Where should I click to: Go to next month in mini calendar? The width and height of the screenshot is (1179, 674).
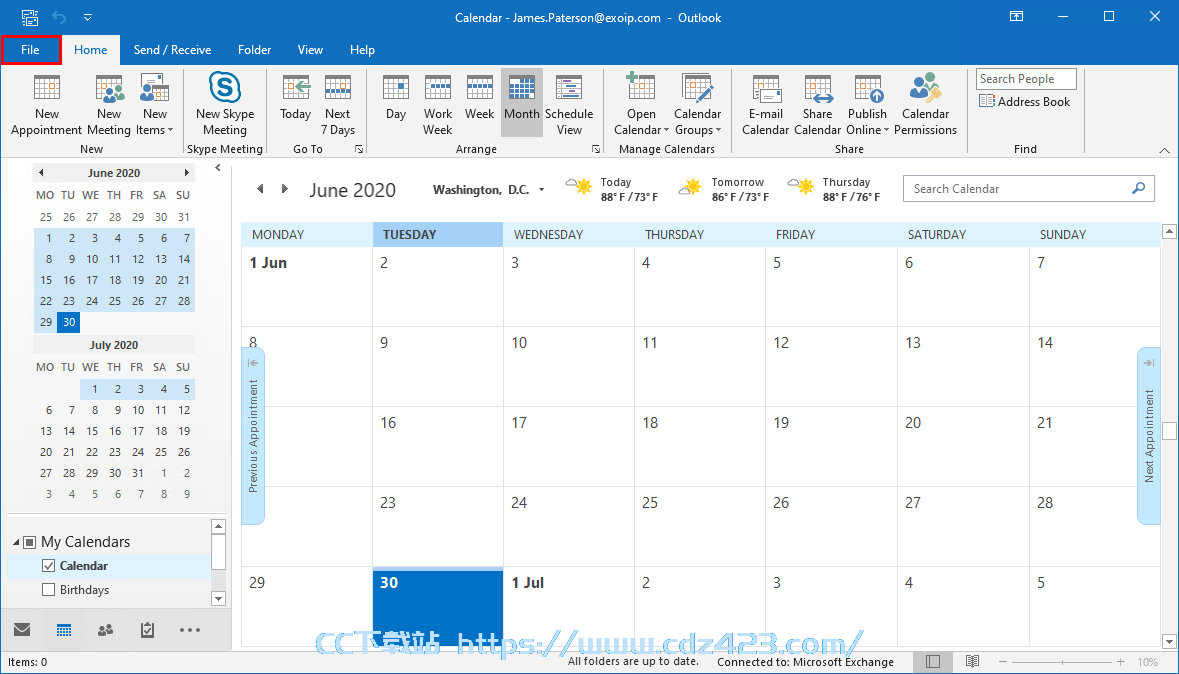[186, 173]
